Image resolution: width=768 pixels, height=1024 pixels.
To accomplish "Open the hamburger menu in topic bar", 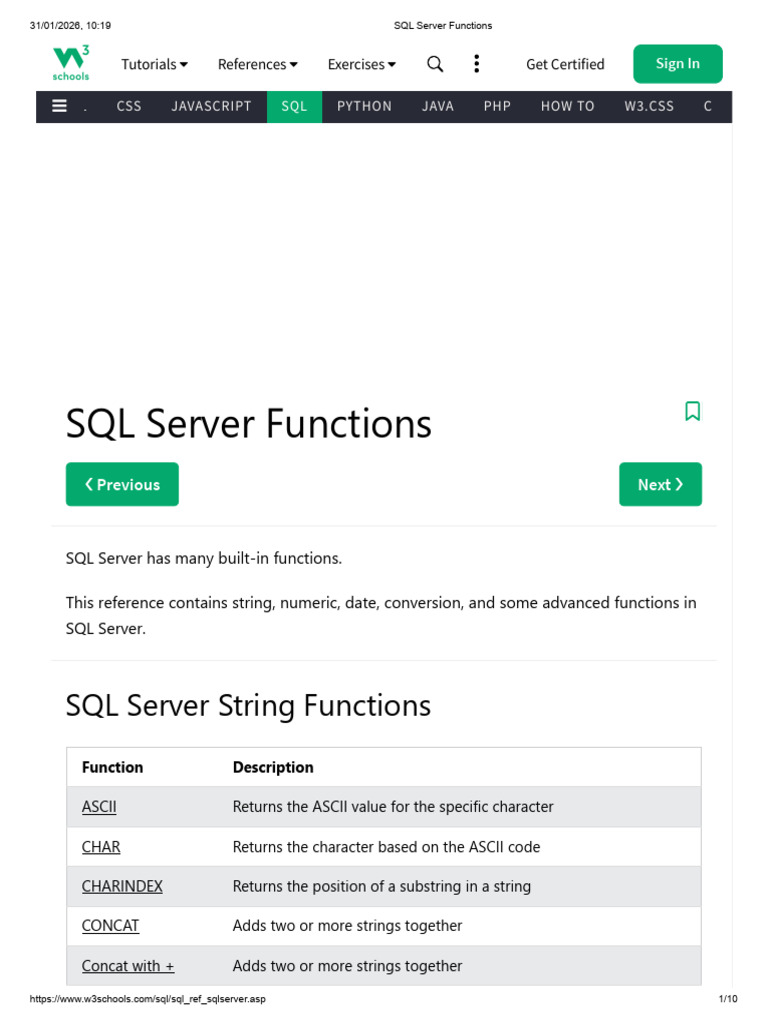I will point(59,106).
